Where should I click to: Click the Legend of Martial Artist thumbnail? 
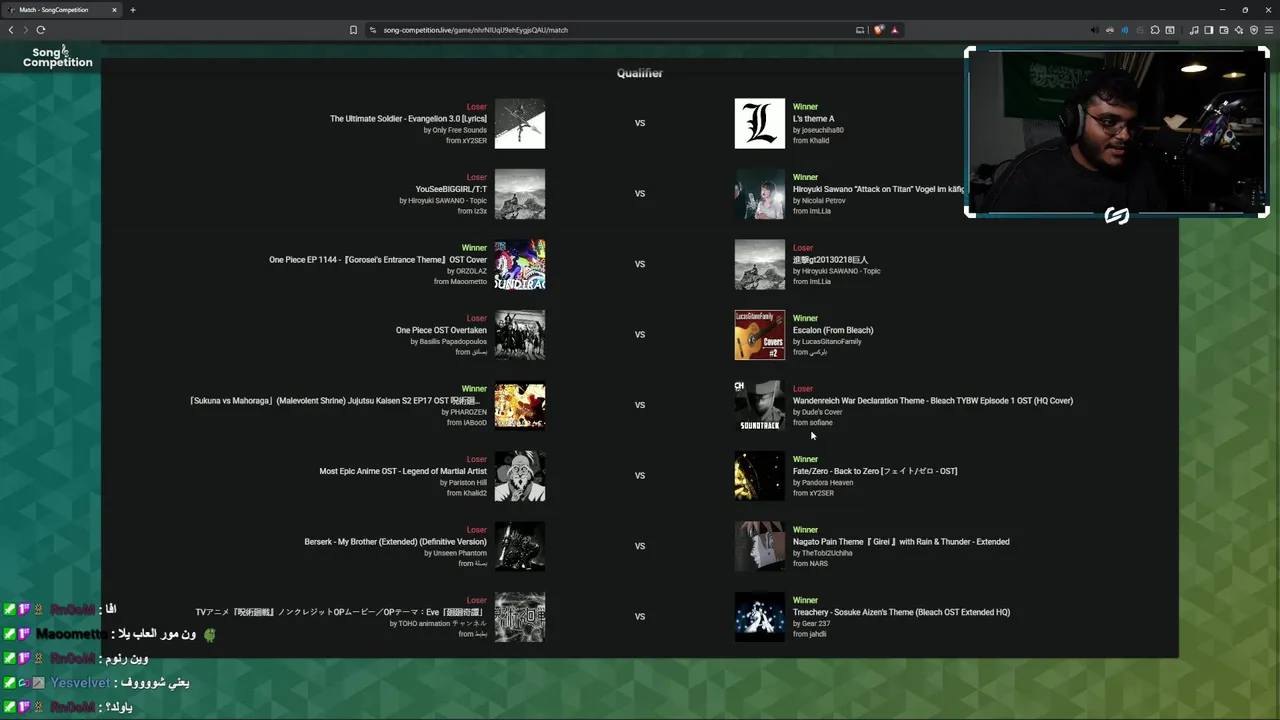520,476
